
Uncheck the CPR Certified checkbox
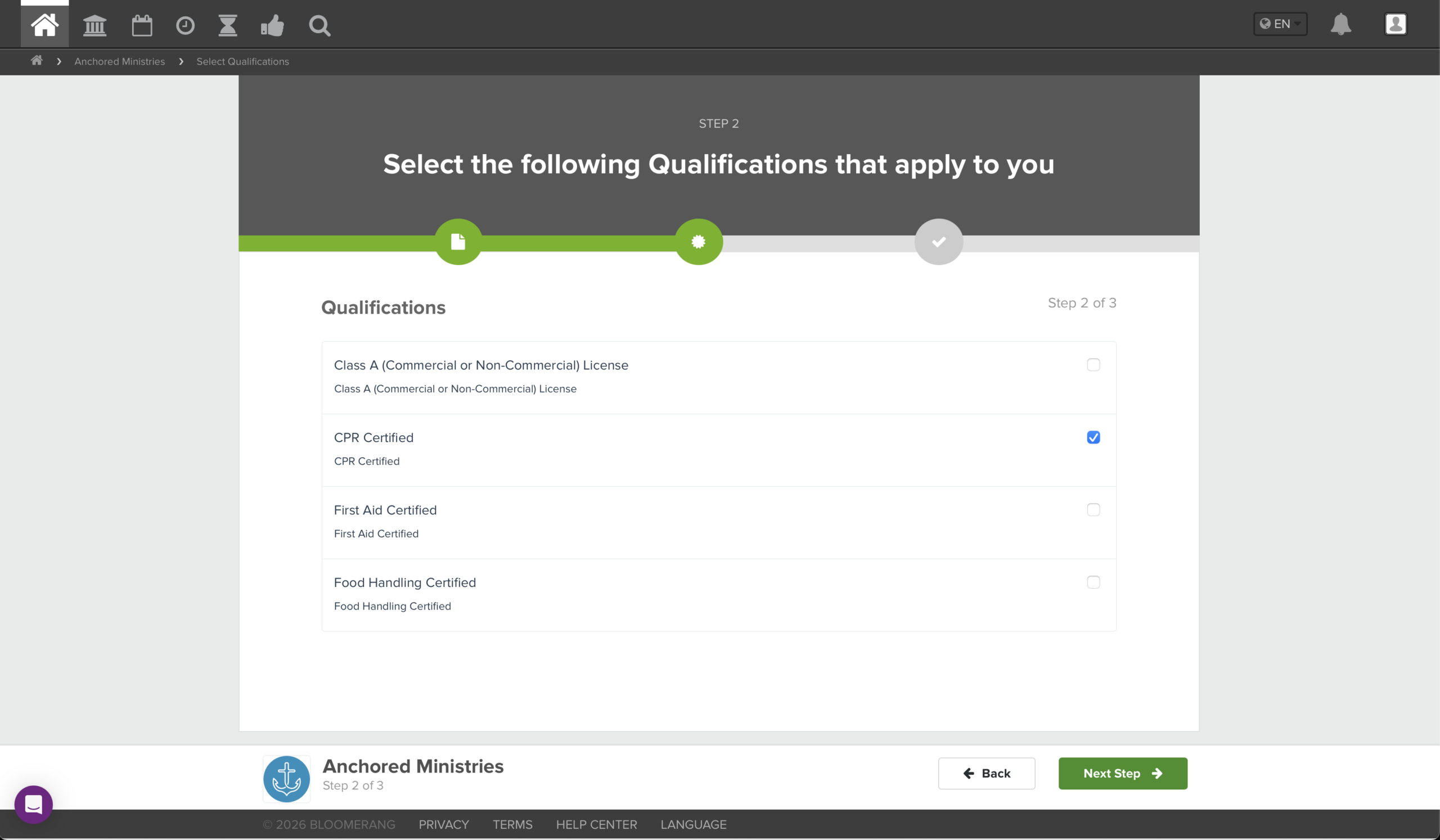click(1093, 437)
